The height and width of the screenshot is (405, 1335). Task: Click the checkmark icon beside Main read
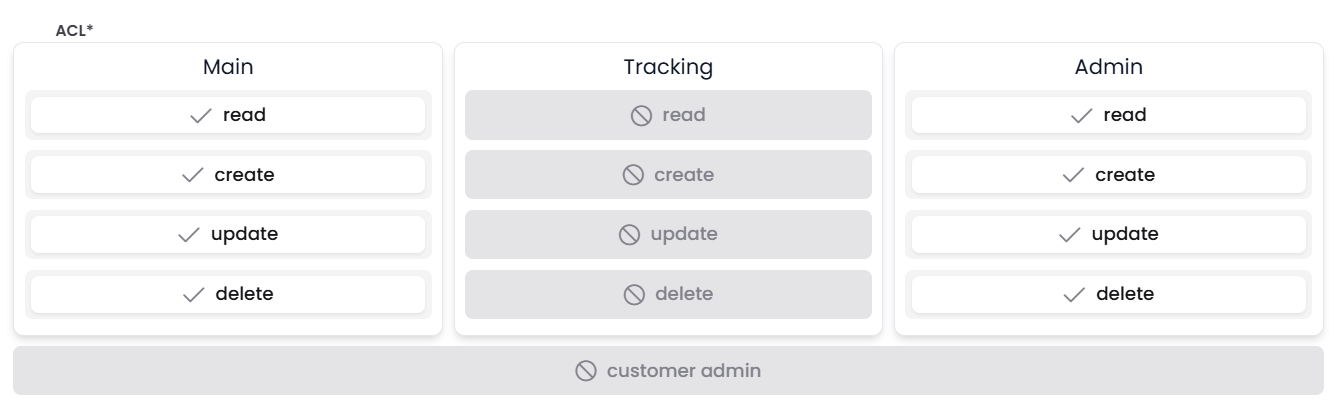coord(201,116)
